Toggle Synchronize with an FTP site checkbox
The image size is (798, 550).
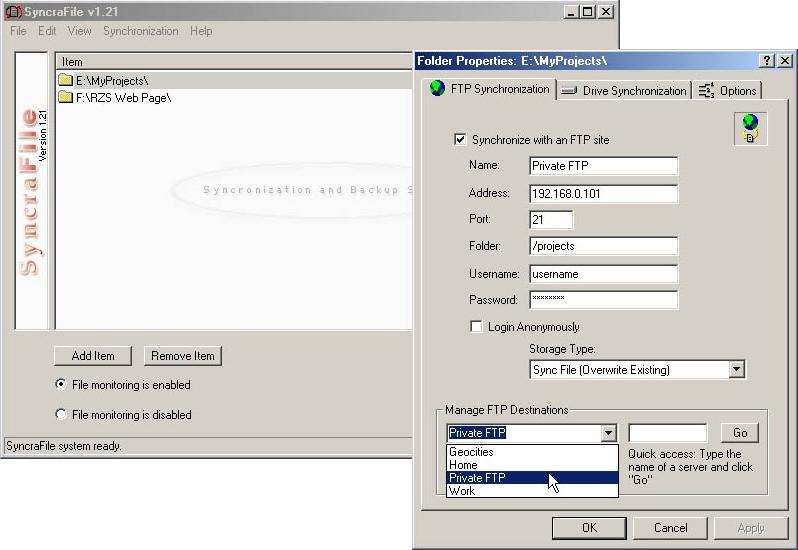pyautogui.click(x=460, y=139)
